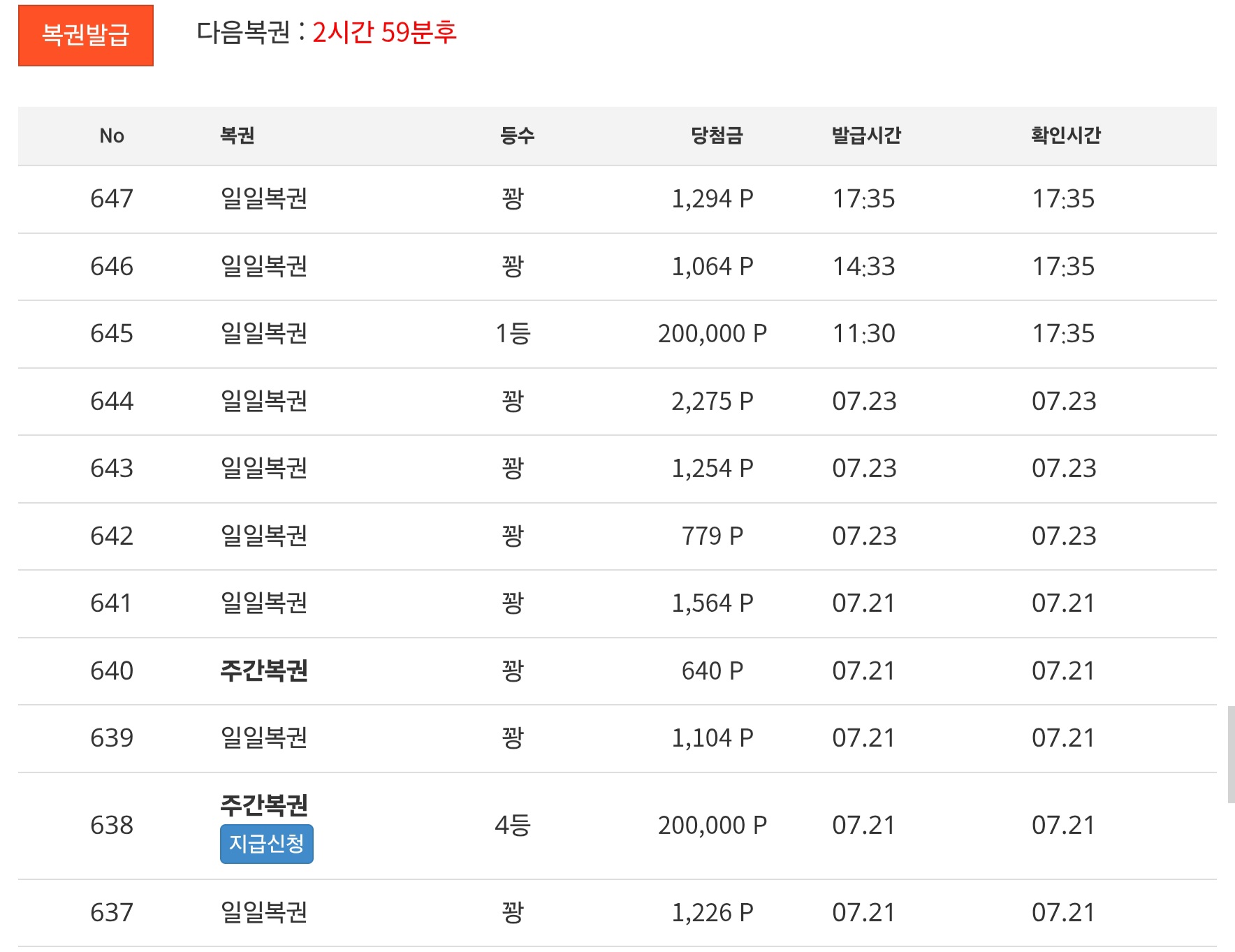Click '200,000 P' prize in row 638
The height and width of the screenshot is (952, 1235).
pos(712,826)
